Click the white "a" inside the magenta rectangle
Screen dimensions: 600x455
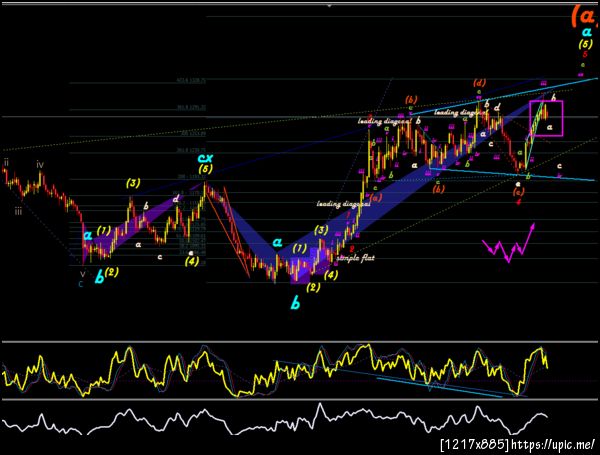(x=550, y=127)
